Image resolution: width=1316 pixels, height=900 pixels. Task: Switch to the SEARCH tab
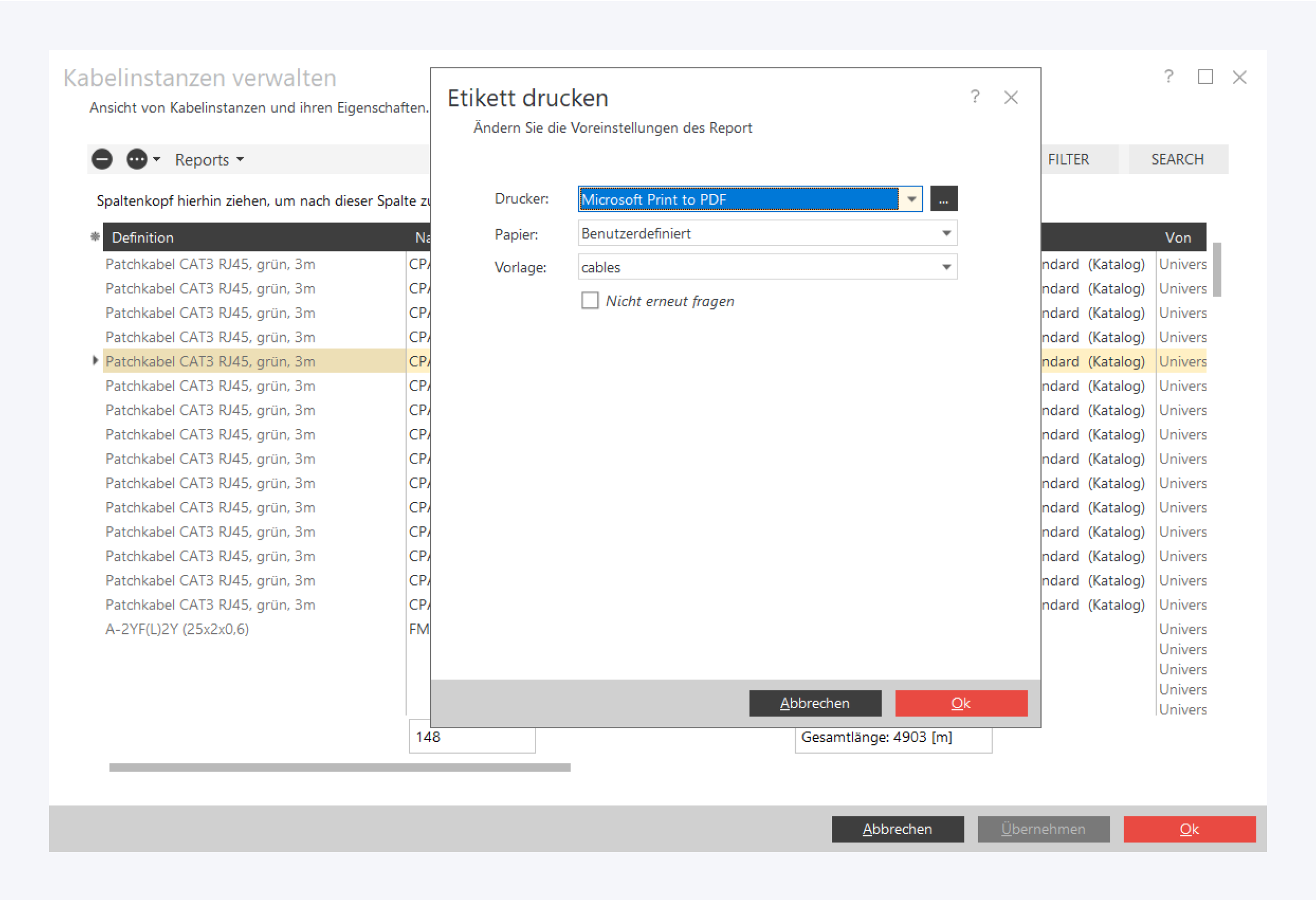point(1177,159)
